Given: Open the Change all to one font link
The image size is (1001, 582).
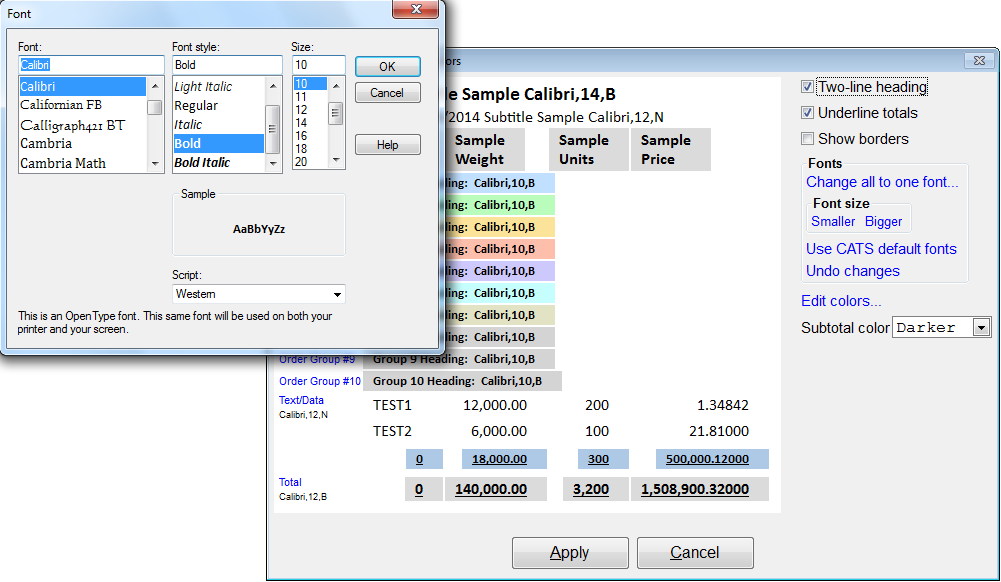Looking at the screenshot, I should 882,182.
